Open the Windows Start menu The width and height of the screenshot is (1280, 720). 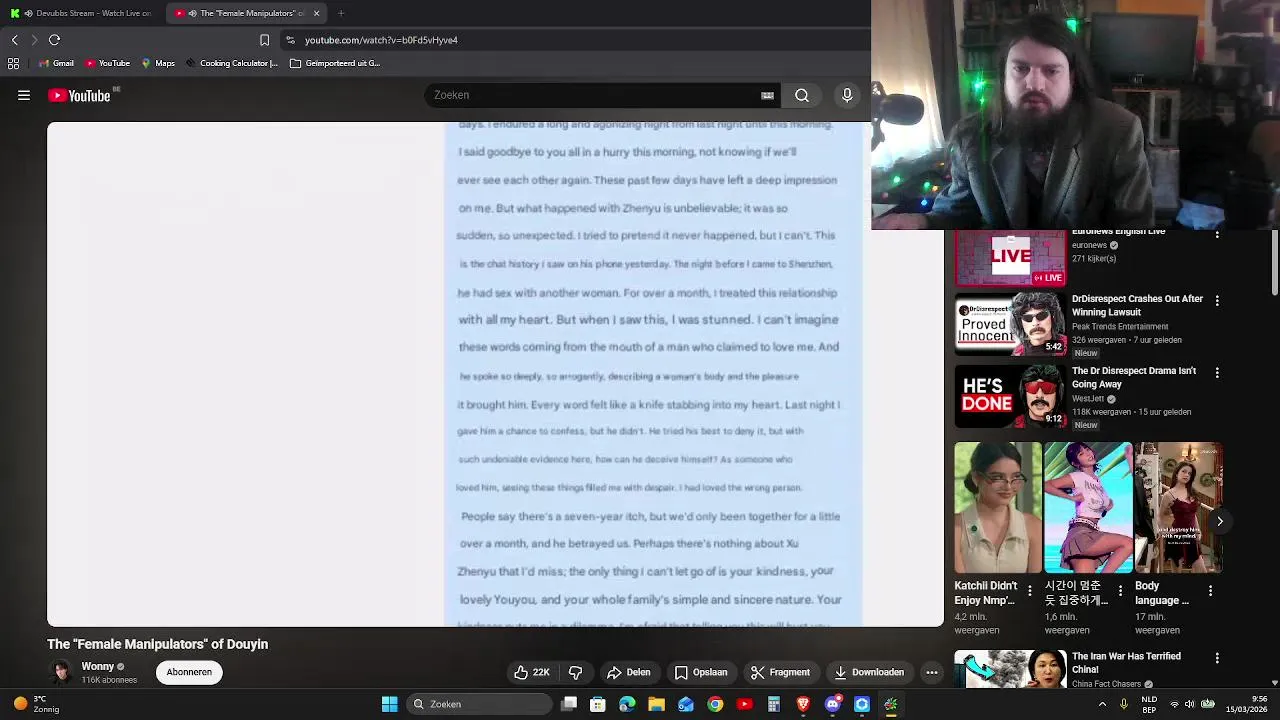[x=389, y=704]
